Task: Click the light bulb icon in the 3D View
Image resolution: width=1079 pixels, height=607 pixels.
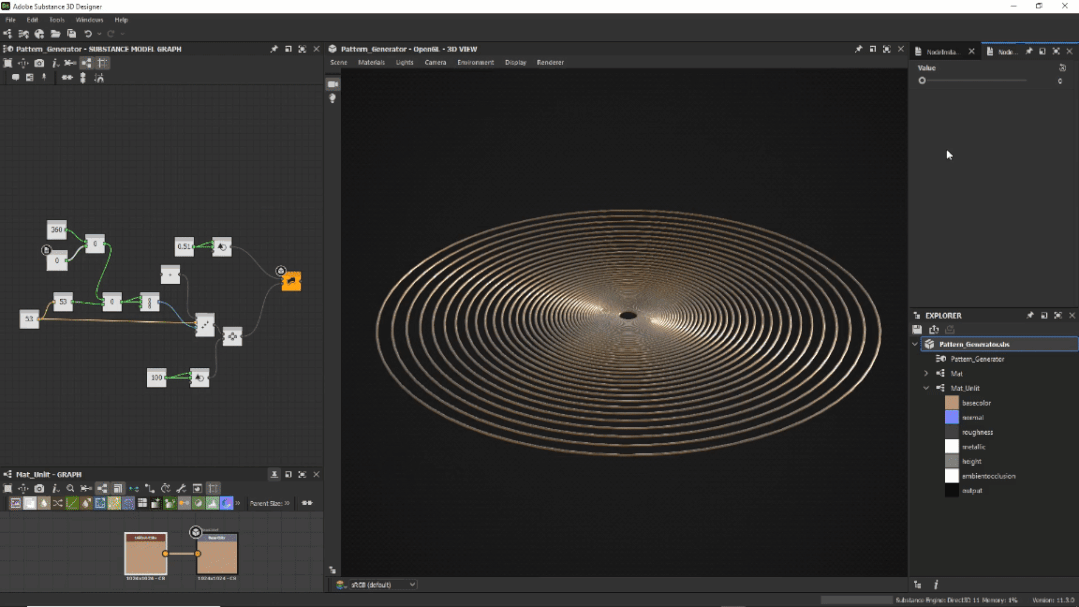Action: tap(333, 99)
